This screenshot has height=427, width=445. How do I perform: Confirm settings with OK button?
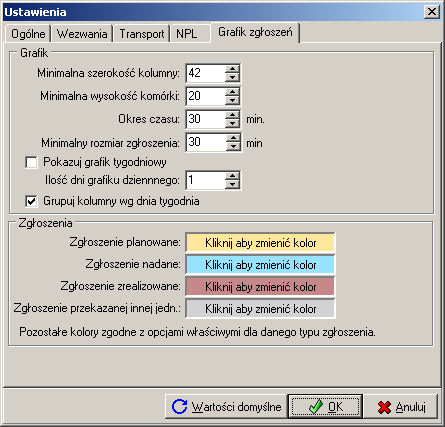coord(325,406)
